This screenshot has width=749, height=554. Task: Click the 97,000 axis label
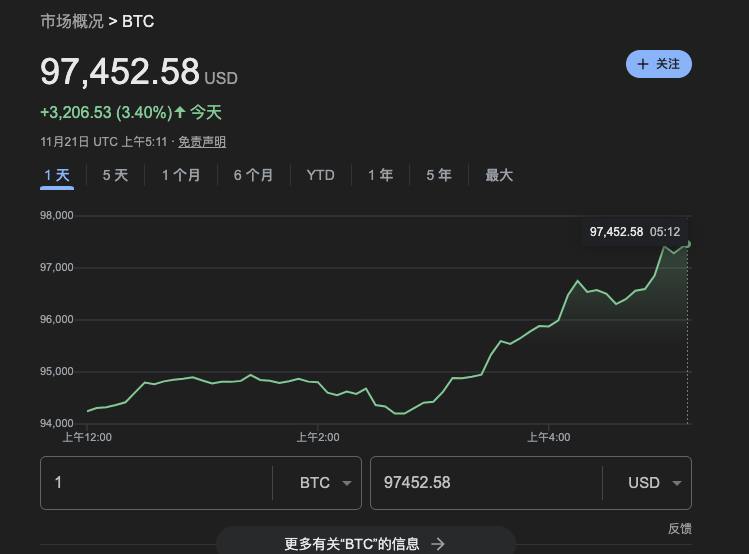point(57,267)
